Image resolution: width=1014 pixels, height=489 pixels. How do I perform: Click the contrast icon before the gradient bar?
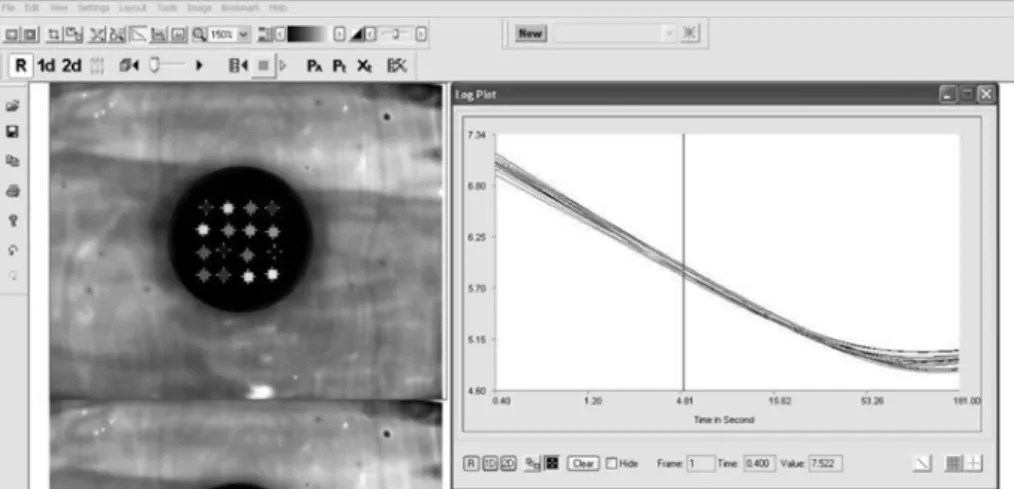coord(264,34)
